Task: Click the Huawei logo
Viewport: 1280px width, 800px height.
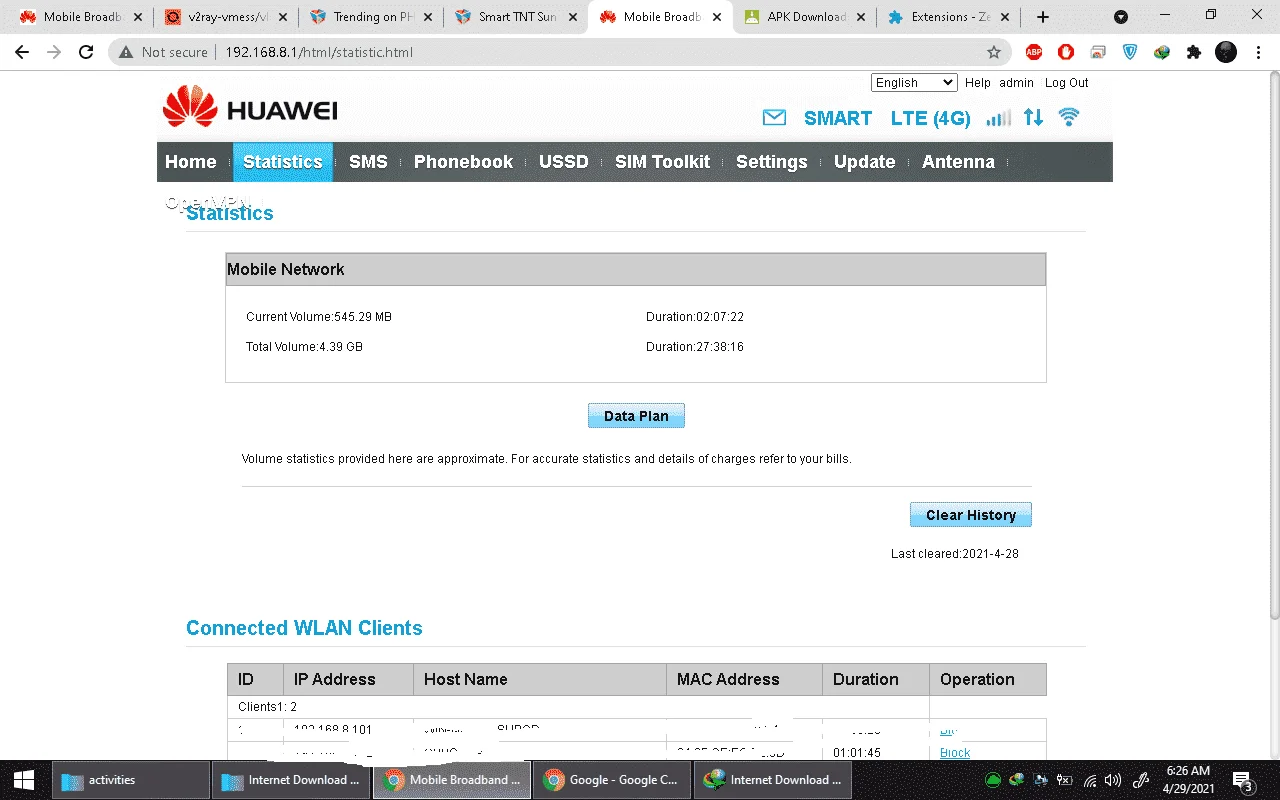Action: pos(250,107)
